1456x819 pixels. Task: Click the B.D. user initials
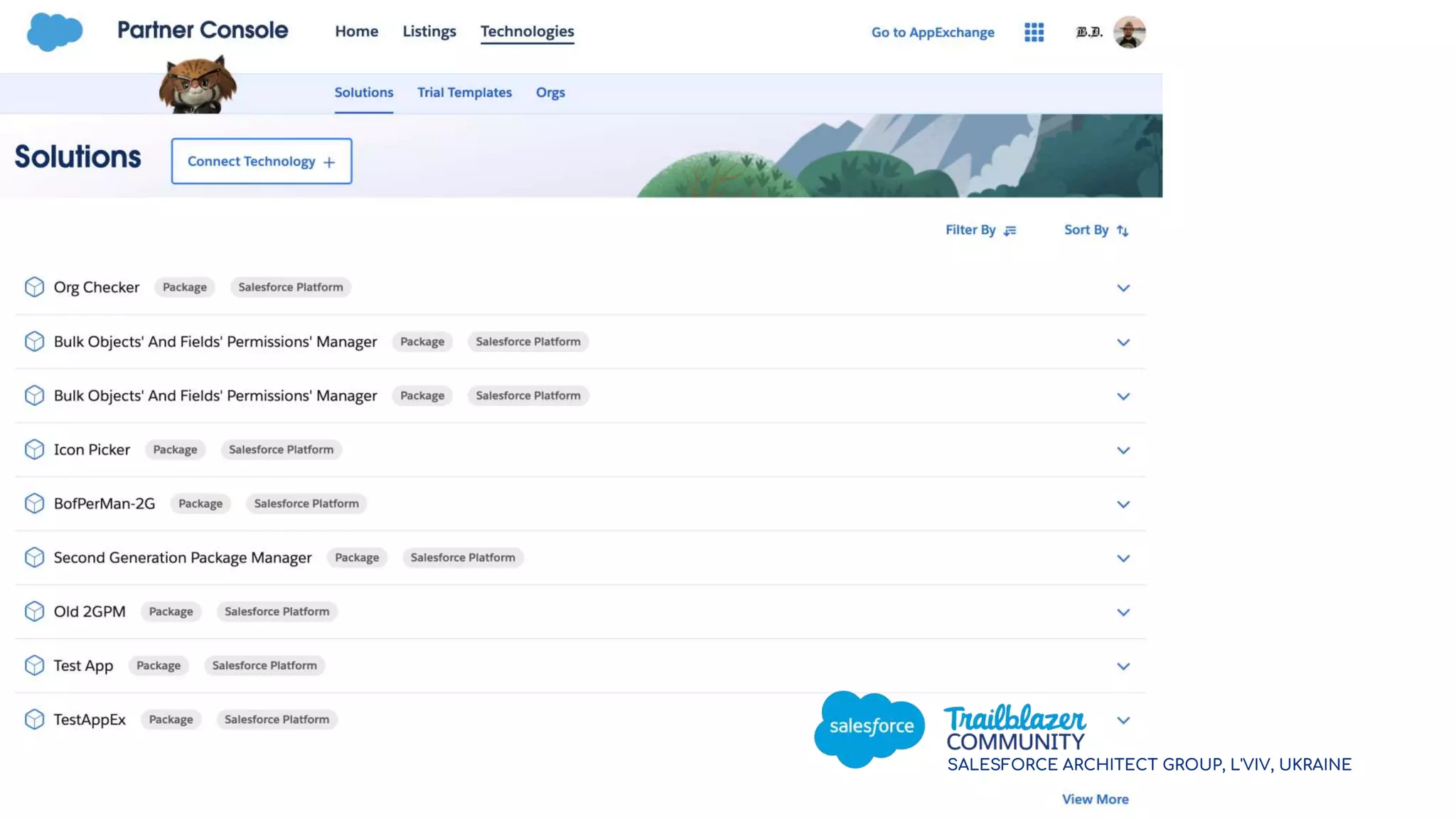click(1088, 32)
